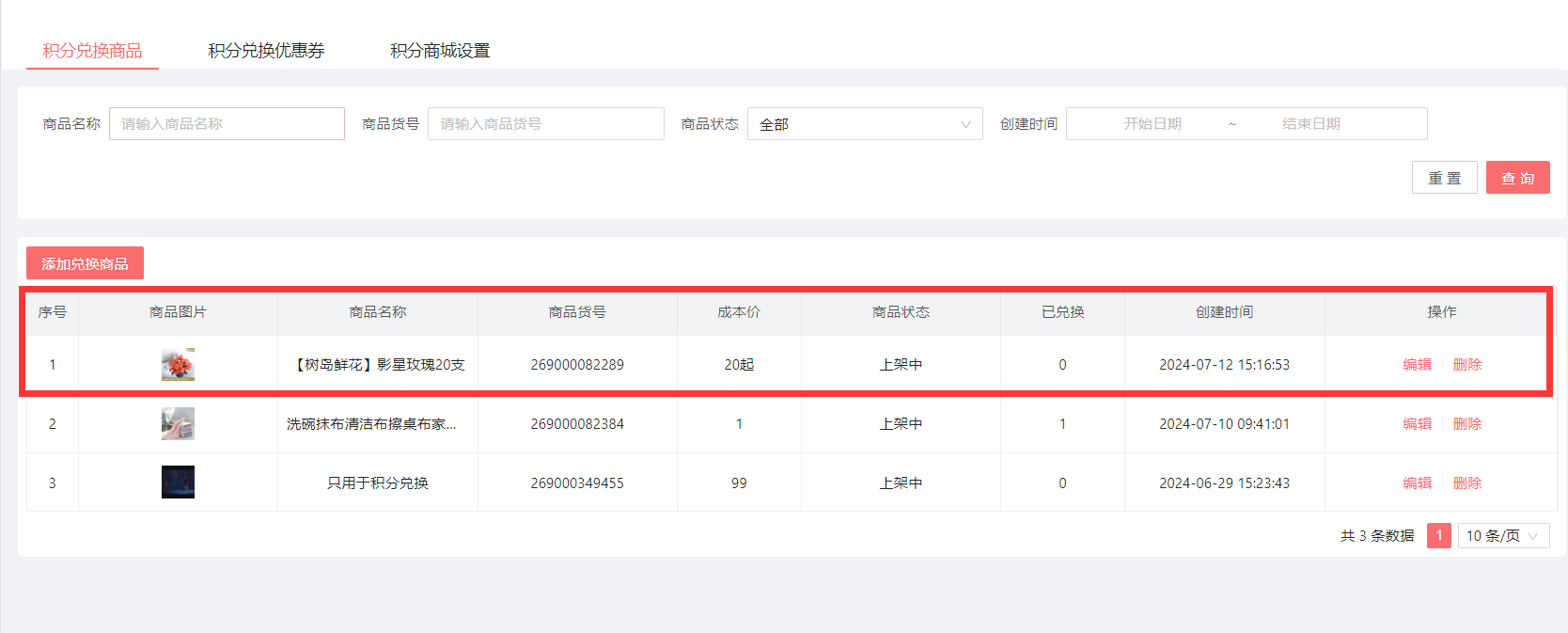Open the rose bouquet product thumbnail
This screenshot has width=1568, height=633.
pyautogui.click(x=178, y=364)
